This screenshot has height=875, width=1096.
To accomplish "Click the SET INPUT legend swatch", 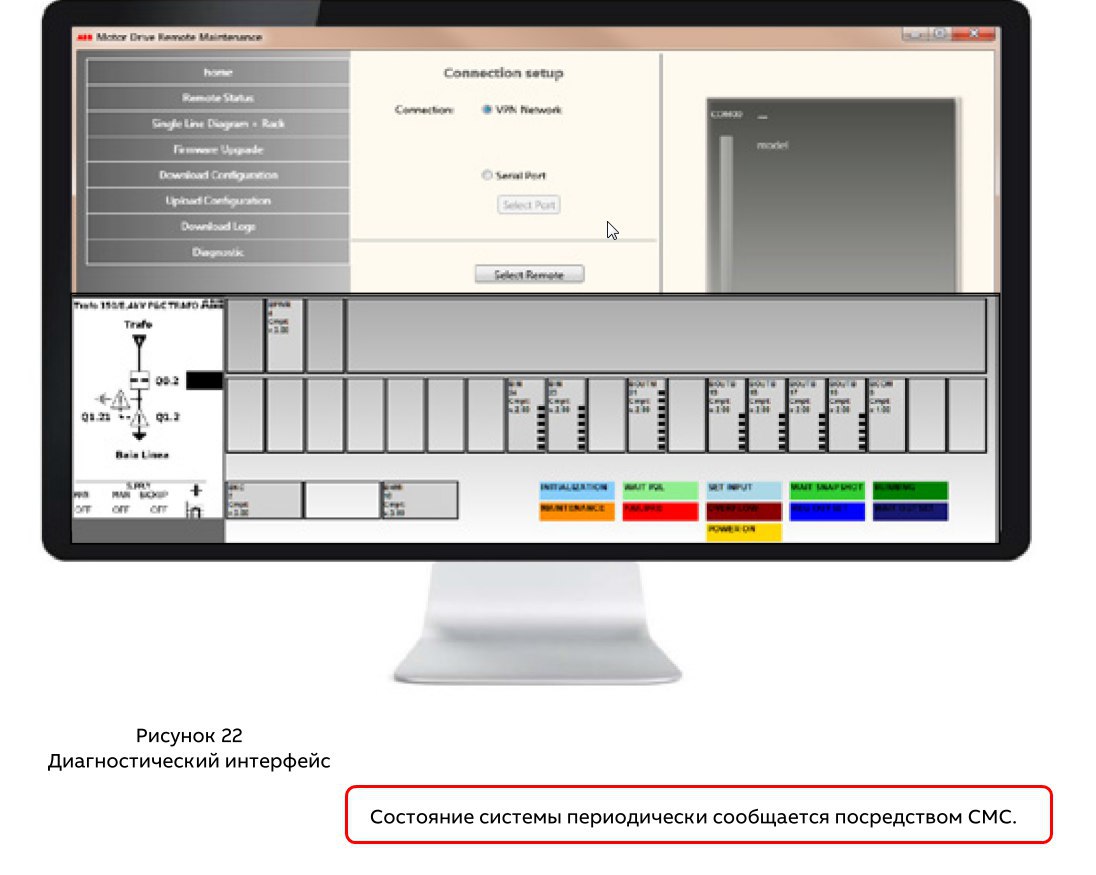I will [x=744, y=490].
